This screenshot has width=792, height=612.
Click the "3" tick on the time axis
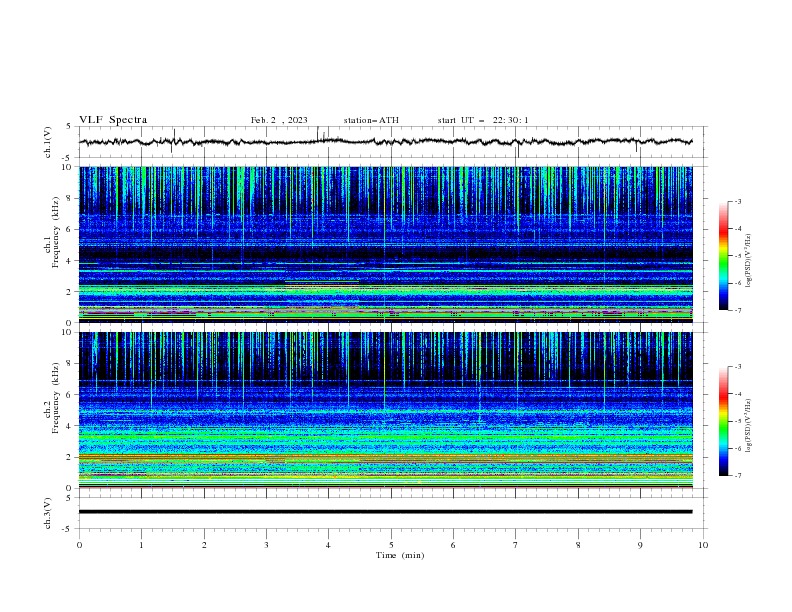tap(266, 545)
